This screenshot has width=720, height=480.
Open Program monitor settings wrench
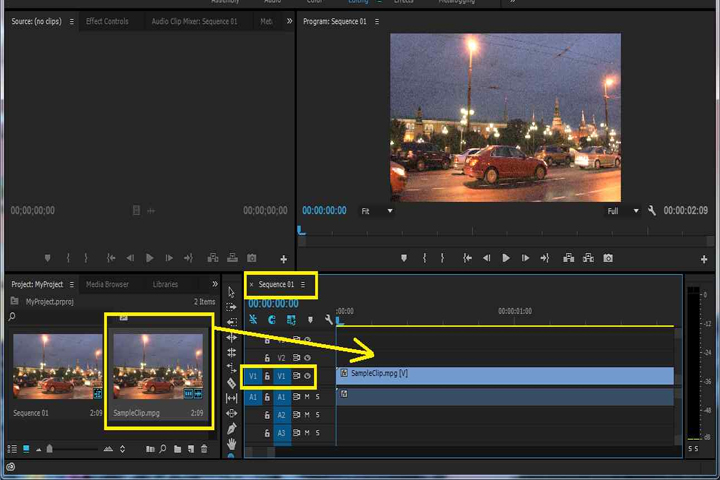click(x=652, y=211)
